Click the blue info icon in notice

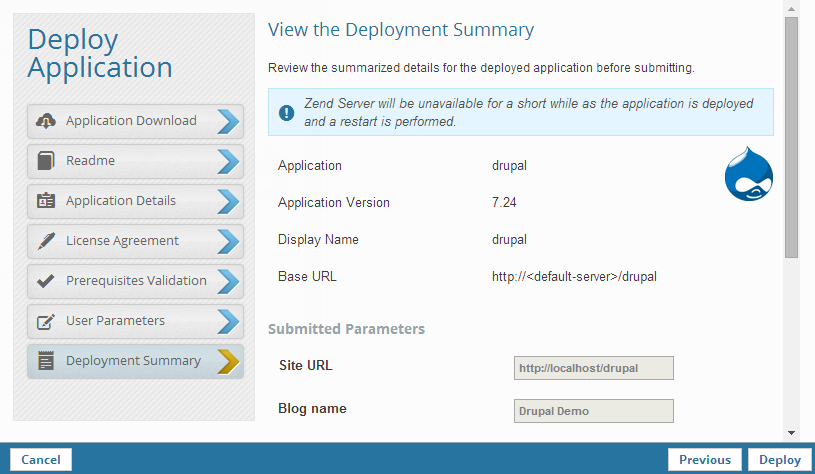pos(287,112)
